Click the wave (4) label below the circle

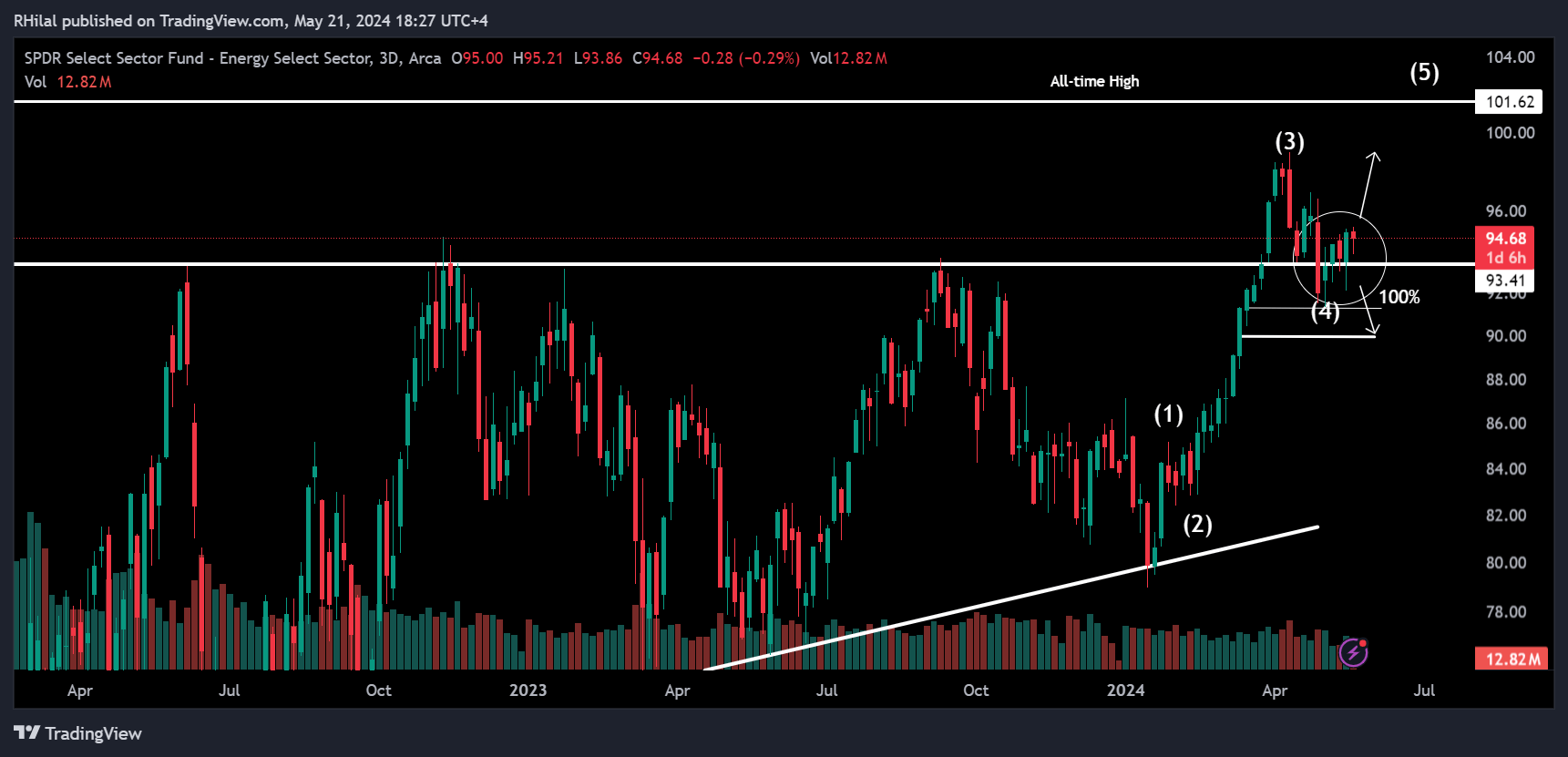(x=1325, y=312)
